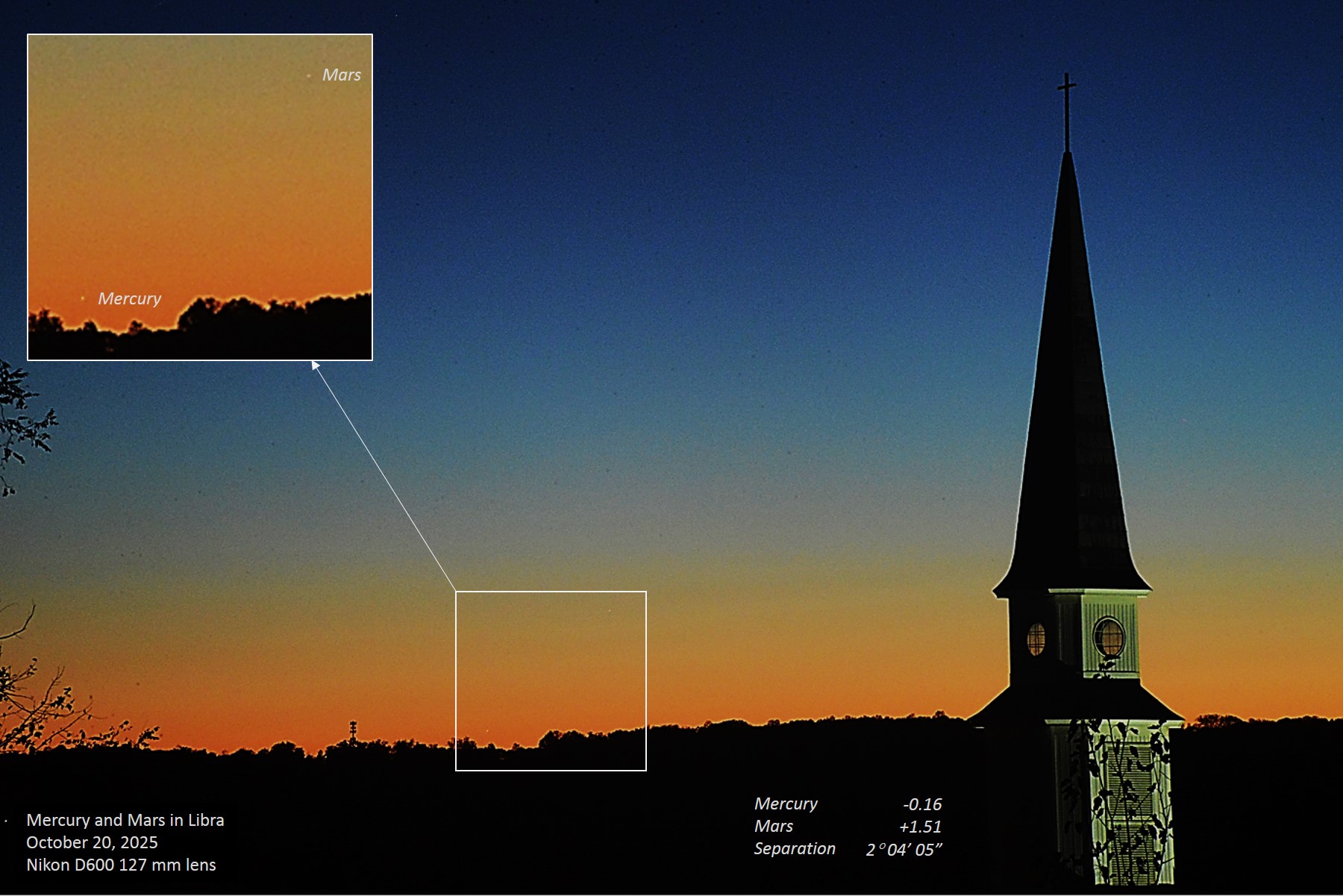Click the lit round window on steeple
Image resolution: width=1343 pixels, height=896 pixels.
1109,637
